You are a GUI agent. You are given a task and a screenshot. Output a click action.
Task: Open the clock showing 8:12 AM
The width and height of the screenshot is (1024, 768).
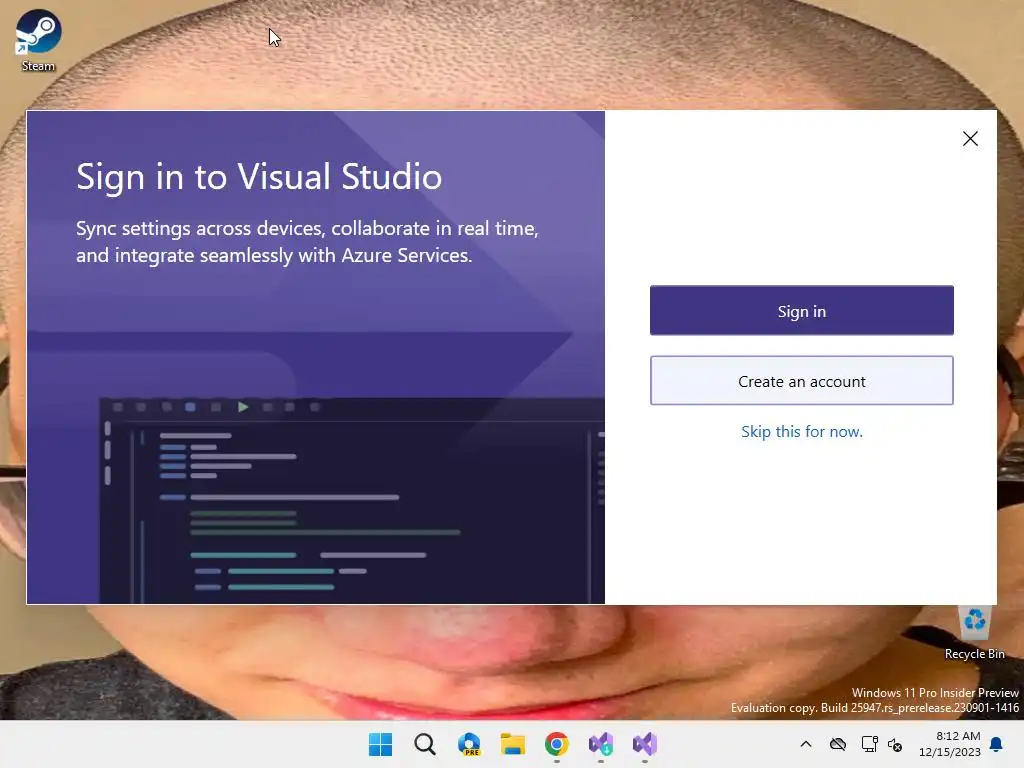[950, 744]
